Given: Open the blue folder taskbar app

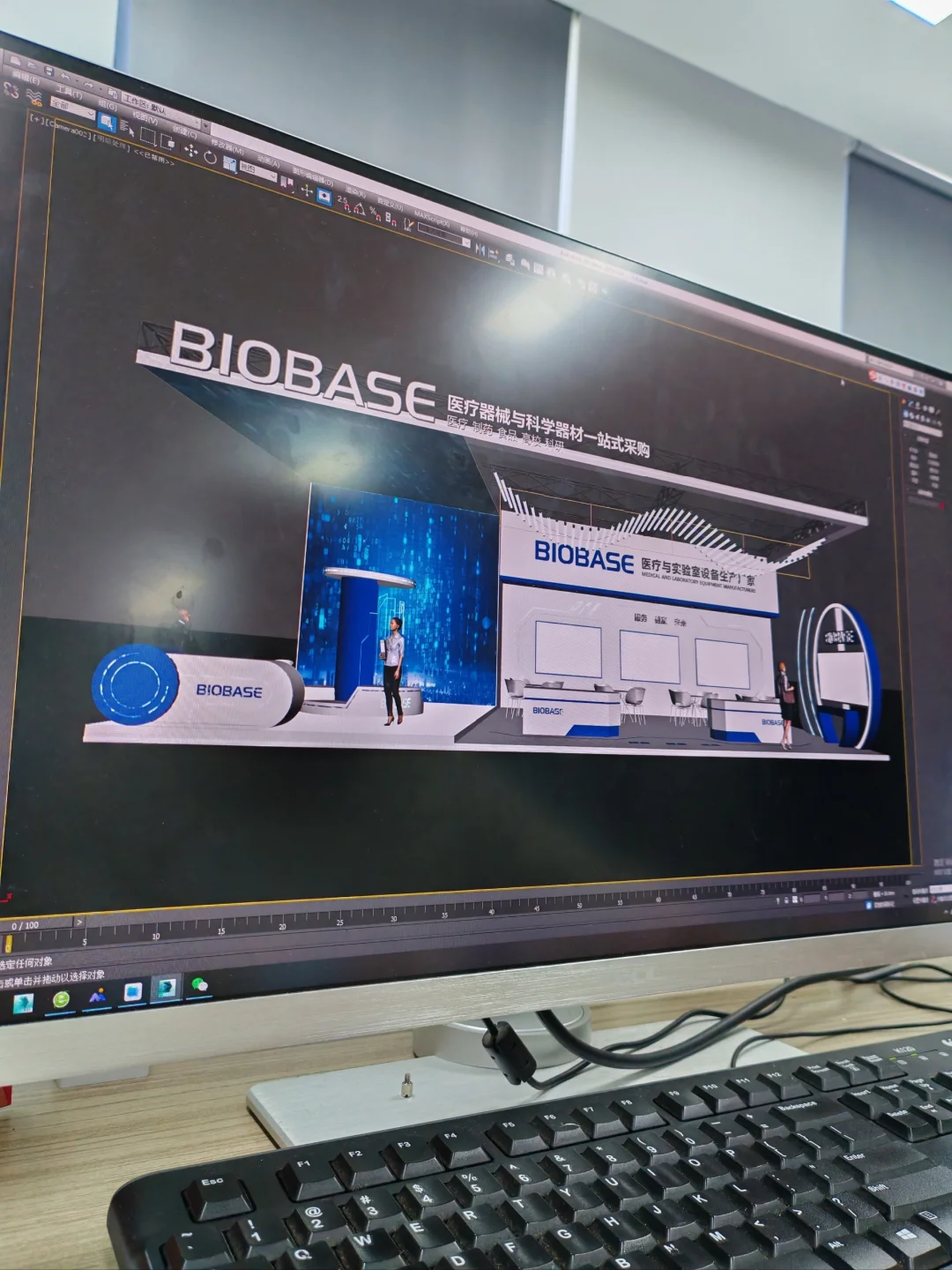Looking at the screenshot, I should [x=132, y=992].
